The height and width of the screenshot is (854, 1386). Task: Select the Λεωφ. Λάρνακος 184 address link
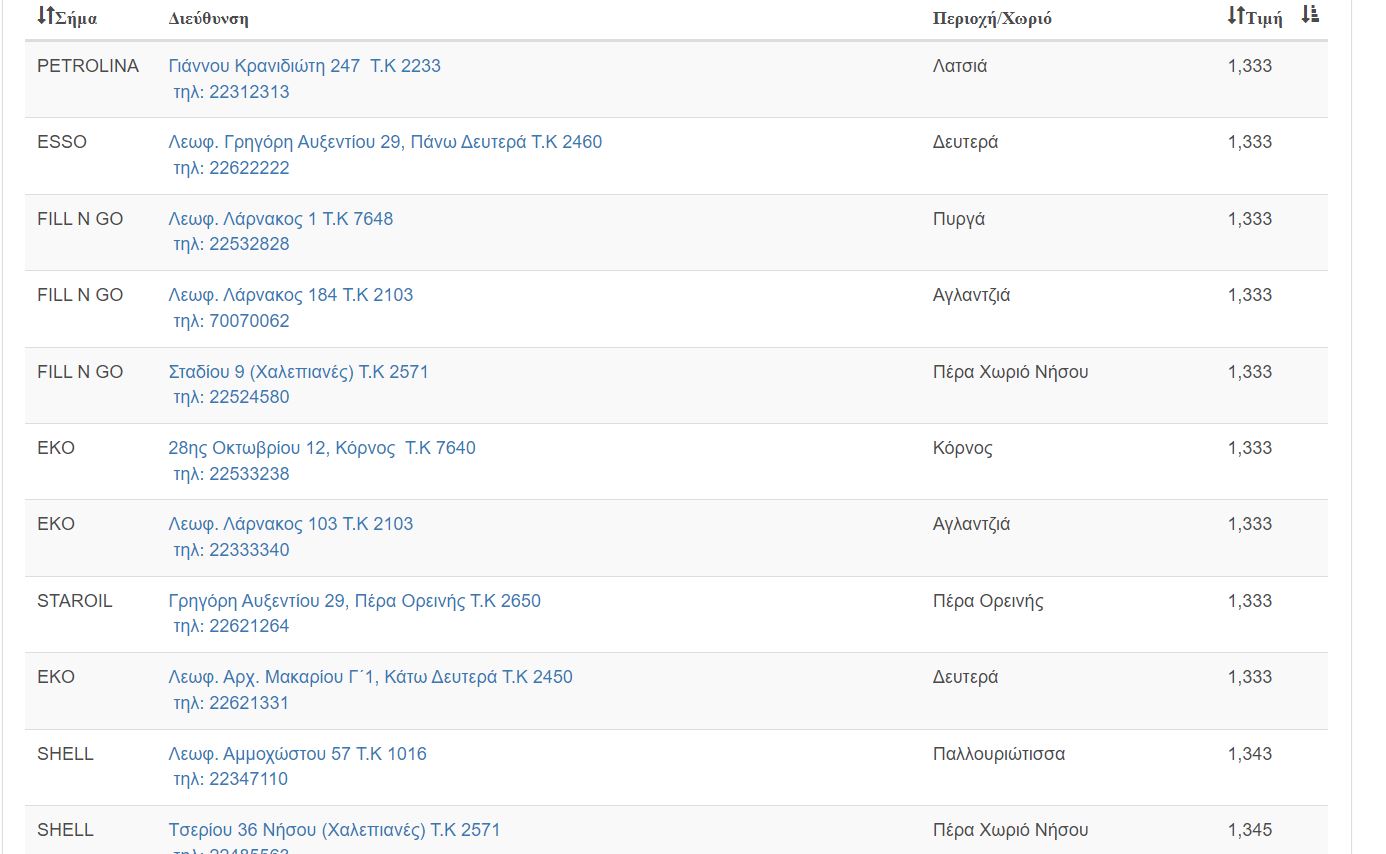pos(291,295)
